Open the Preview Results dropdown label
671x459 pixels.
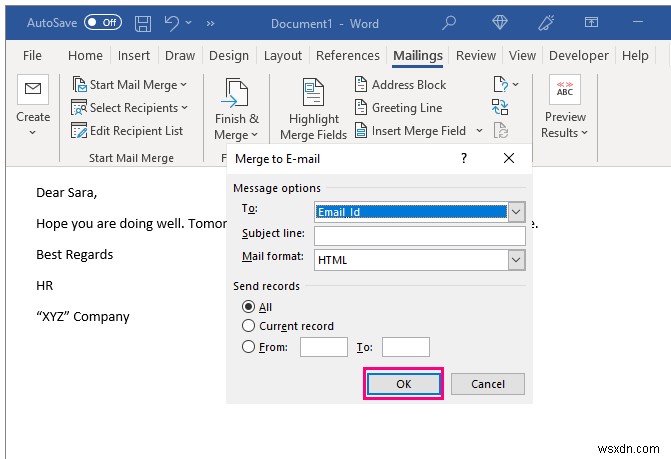(x=565, y=124)
